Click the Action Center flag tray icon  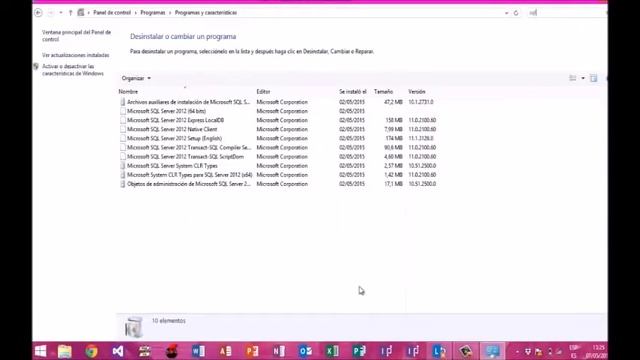(538, 351)
